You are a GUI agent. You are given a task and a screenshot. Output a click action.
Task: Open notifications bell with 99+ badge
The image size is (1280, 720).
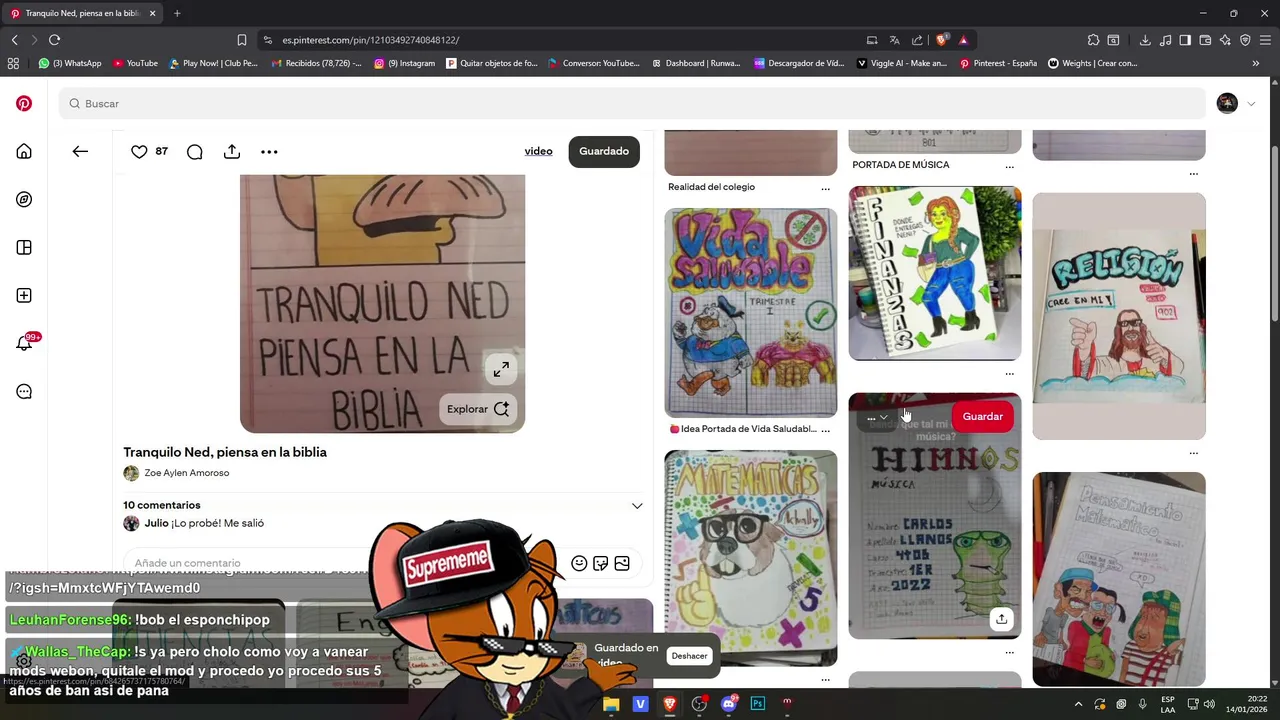pyautogui.click(x=24, y=343)
